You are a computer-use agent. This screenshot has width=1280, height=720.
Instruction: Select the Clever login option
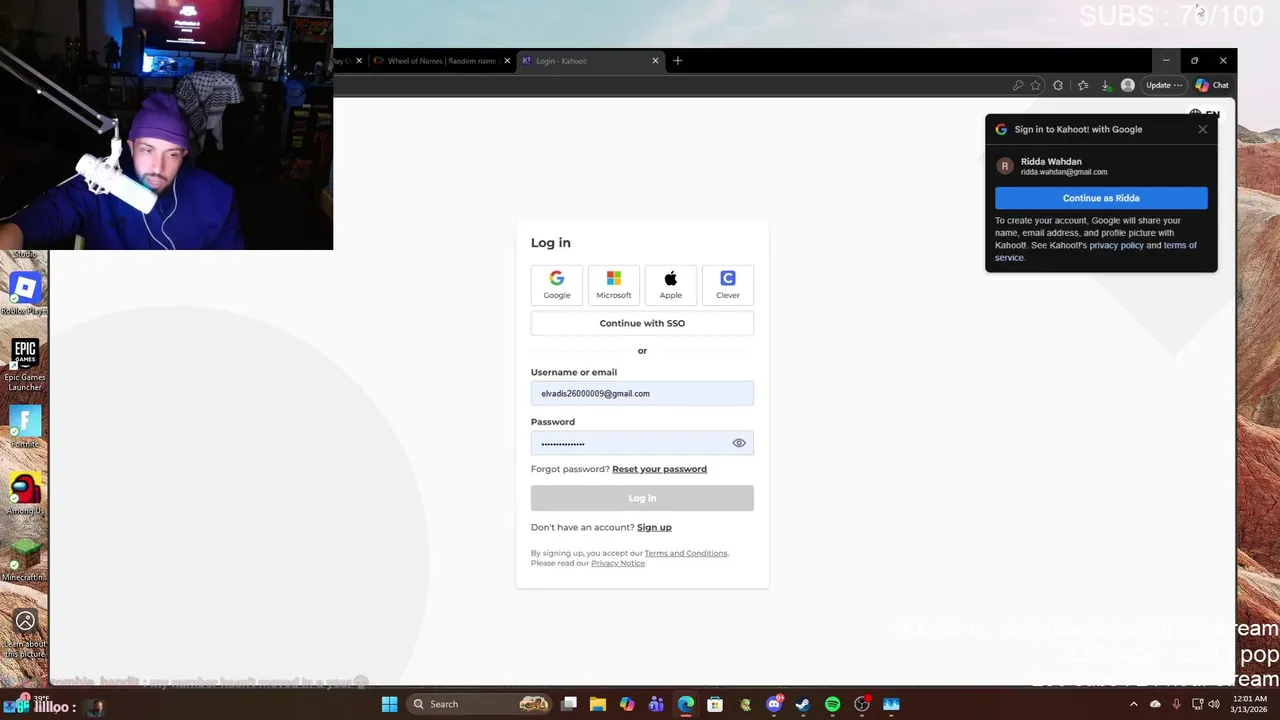tap(728, 284)
